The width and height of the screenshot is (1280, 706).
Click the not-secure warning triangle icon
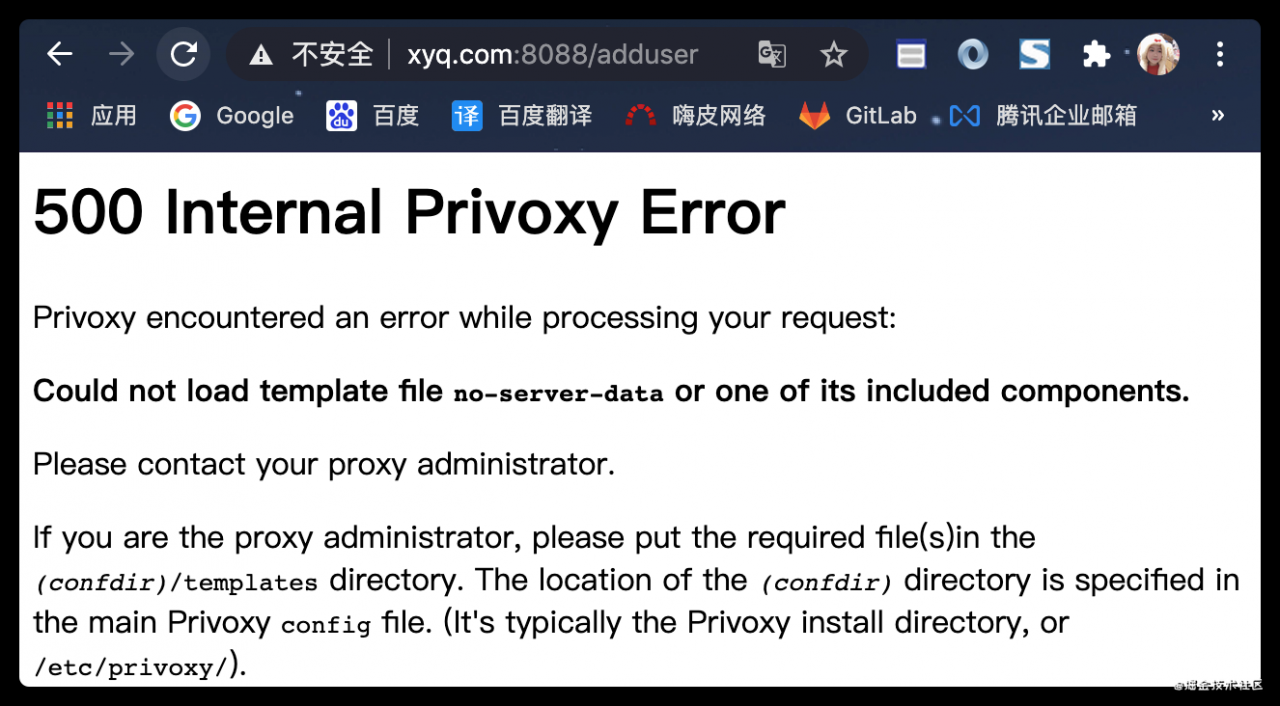[261, 55]
